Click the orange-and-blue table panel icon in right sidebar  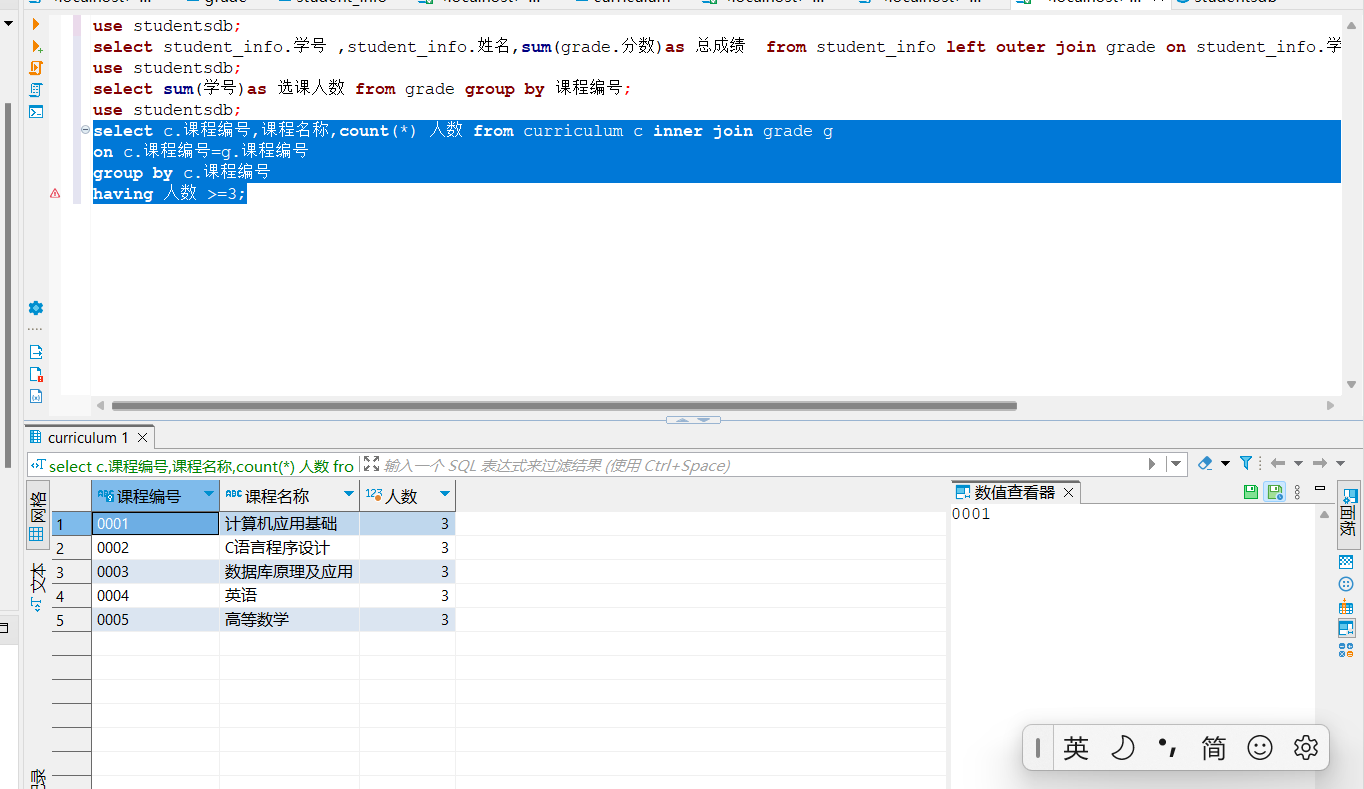[x=1346, y=607]
